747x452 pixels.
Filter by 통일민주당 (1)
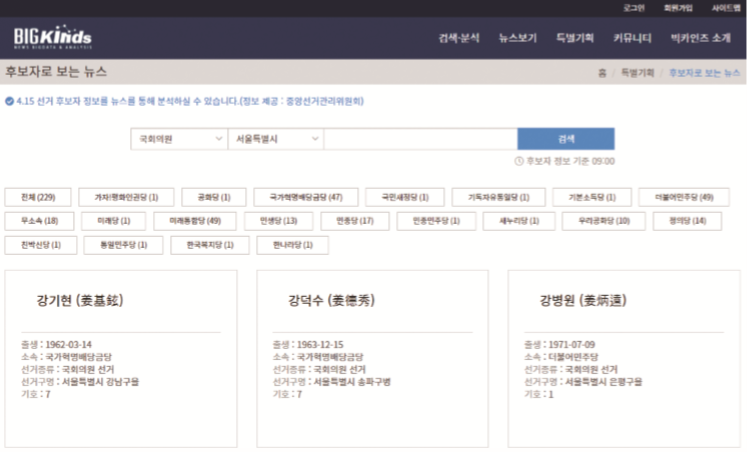pos(123,245)
